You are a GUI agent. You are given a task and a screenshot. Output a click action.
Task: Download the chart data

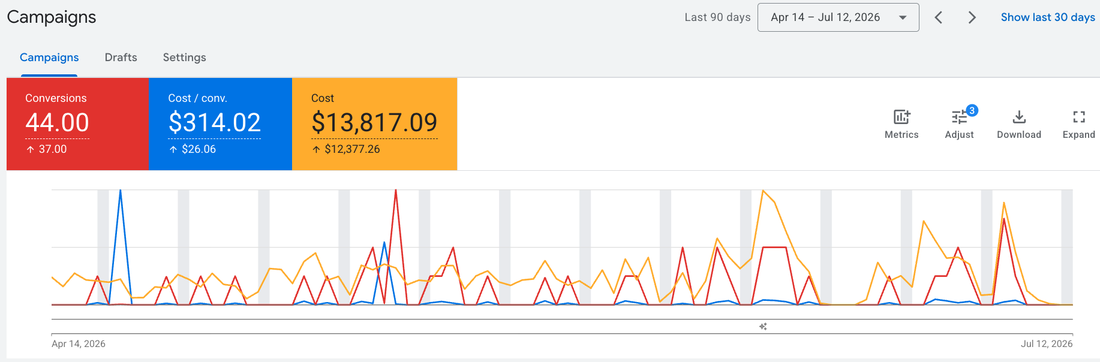pos(1019,124)
